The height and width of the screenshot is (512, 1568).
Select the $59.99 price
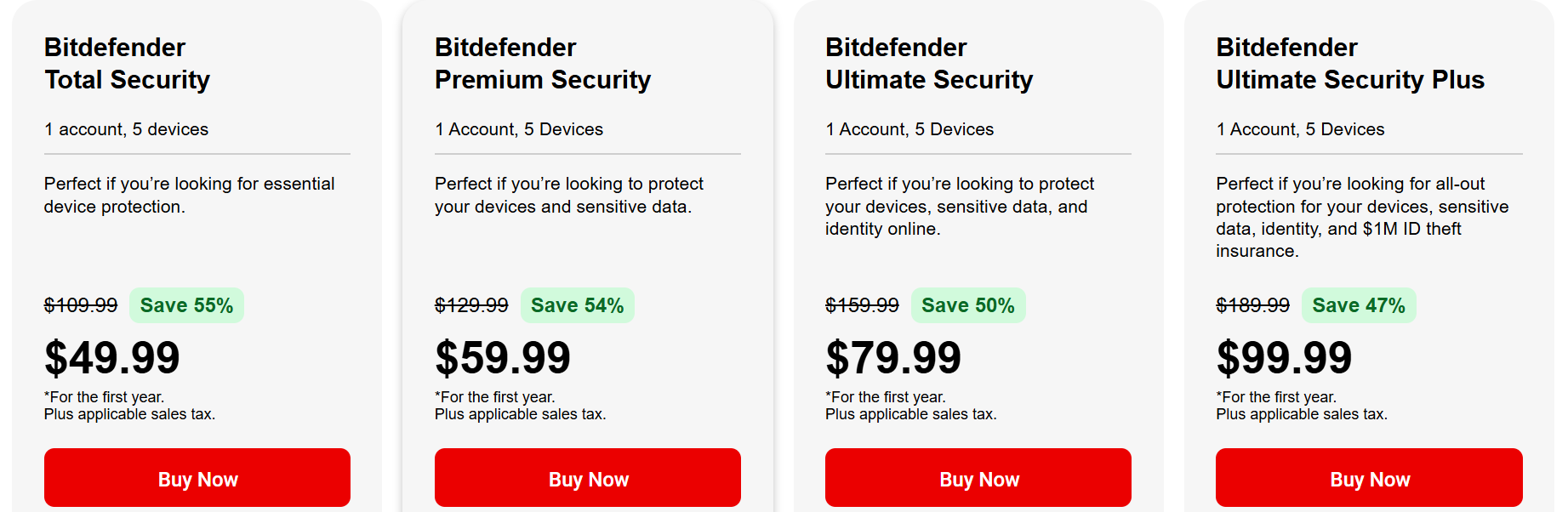pyautogui.click(x=503, y=358)
